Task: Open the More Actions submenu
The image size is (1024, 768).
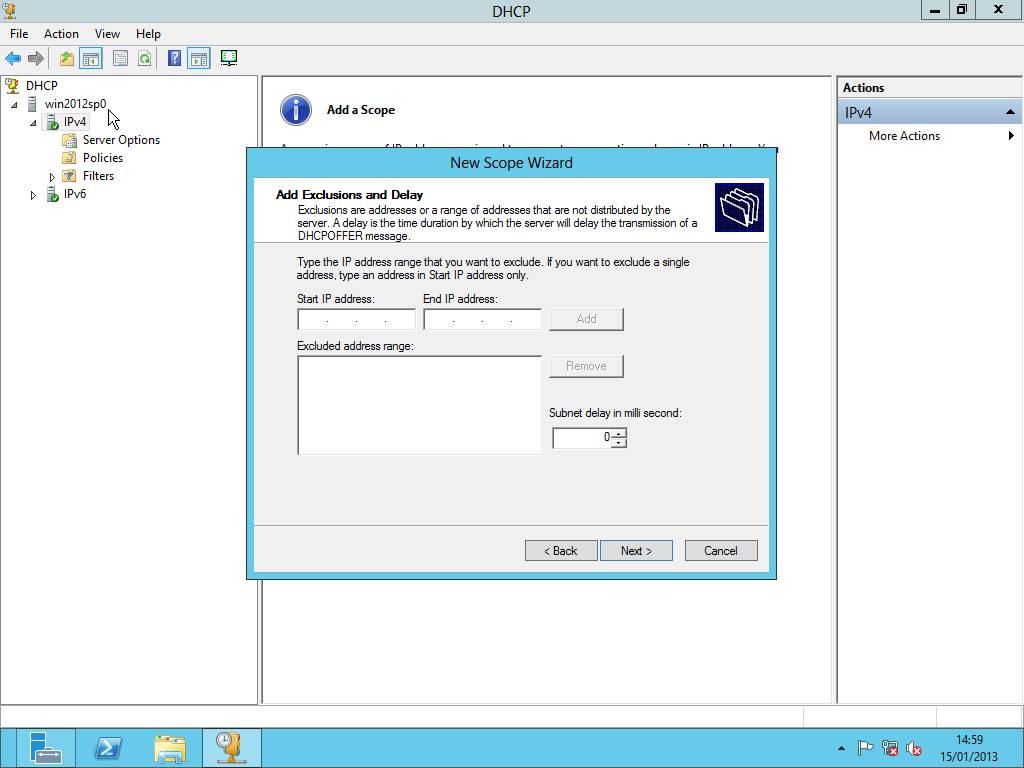Action: 904,136
